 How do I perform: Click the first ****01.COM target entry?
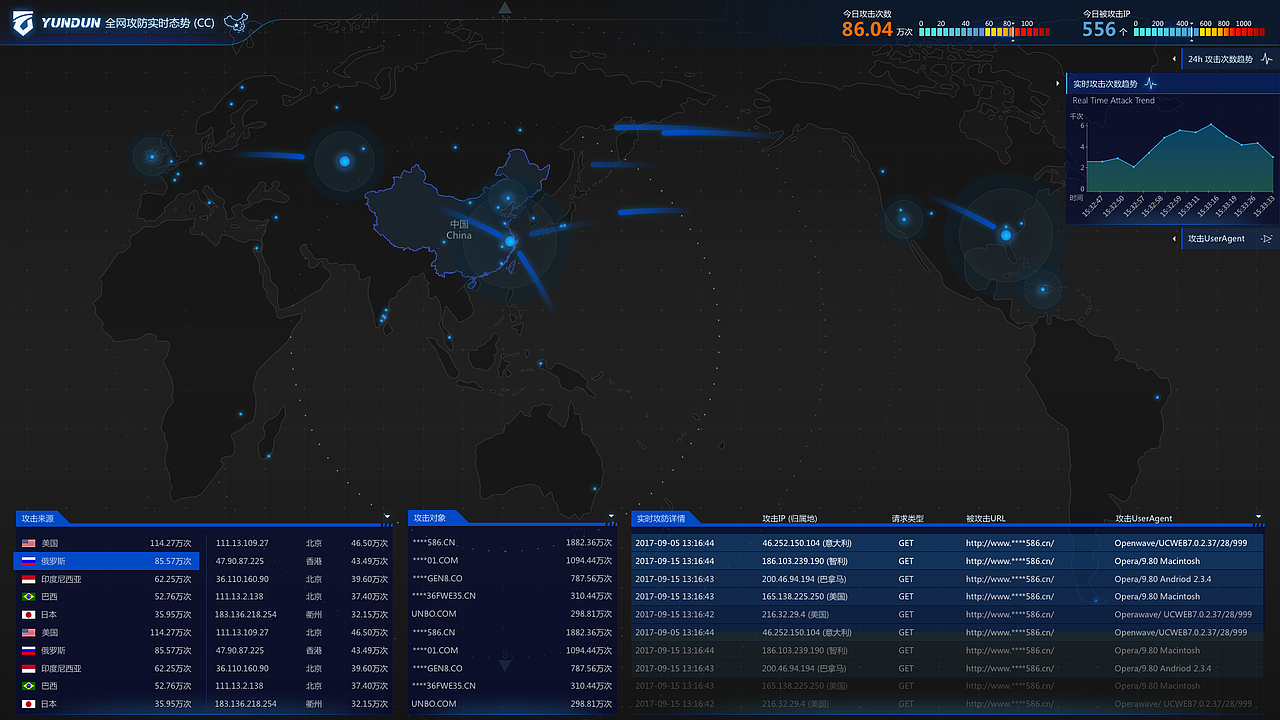(x=435, y=561)
